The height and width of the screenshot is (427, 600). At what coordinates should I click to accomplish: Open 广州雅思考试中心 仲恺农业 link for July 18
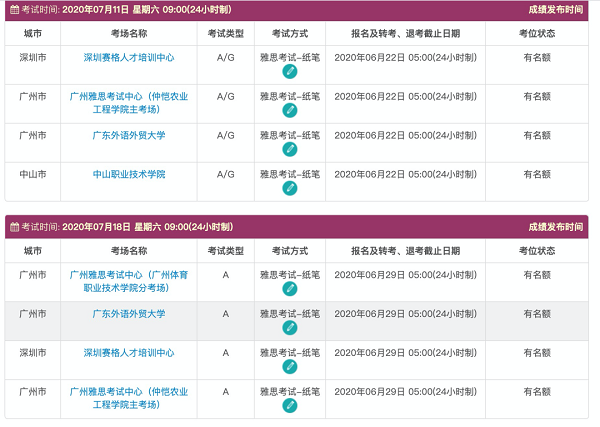pos(129,398)
